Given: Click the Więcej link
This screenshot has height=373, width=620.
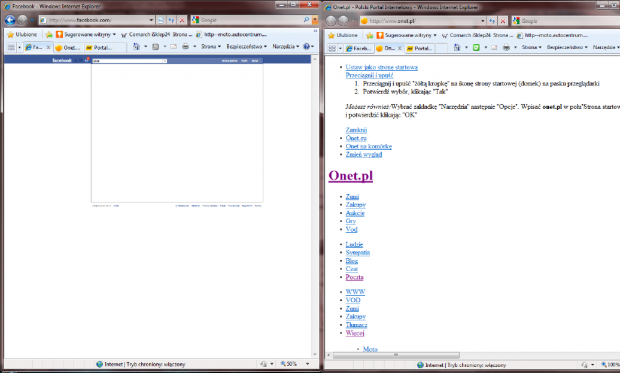Looking at the screenshot, I should click(x=354, y=333).
